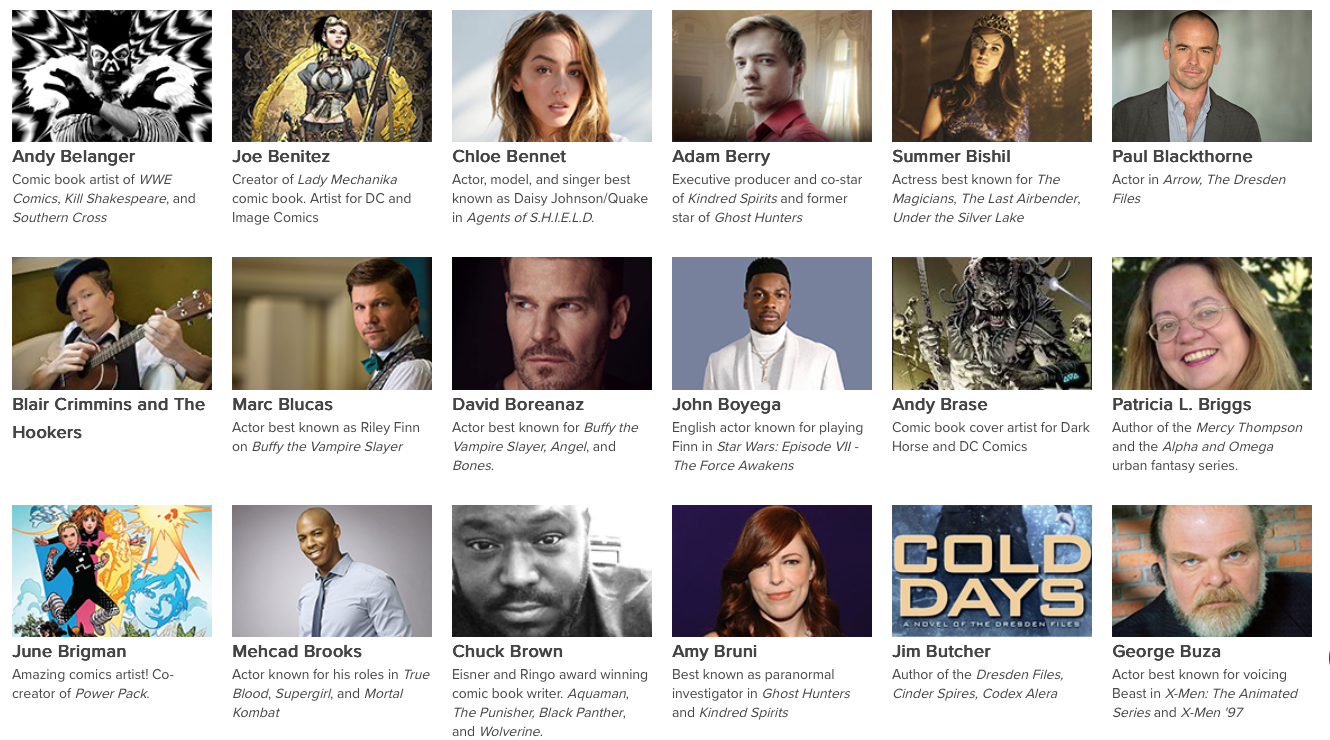Image resolution: width=1330 pixels, height=740 pixels.
Task: Open Andy Belanger's guest photo
Action: (x=112, y=76)
